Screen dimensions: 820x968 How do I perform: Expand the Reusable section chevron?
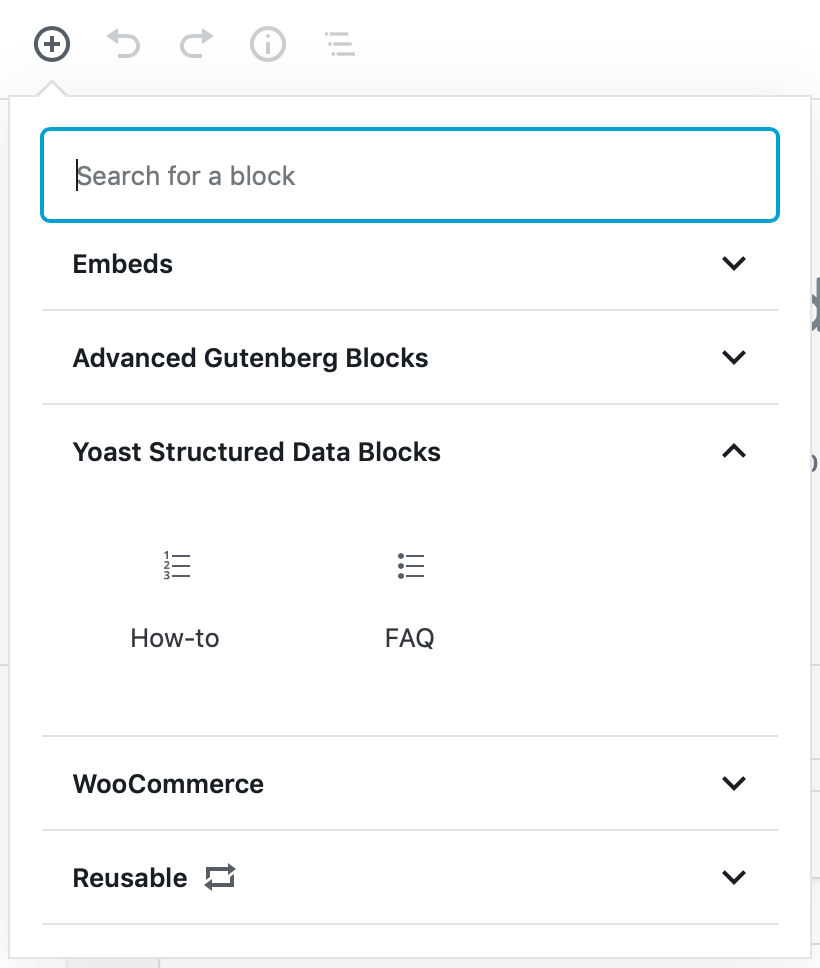(734, 877)
